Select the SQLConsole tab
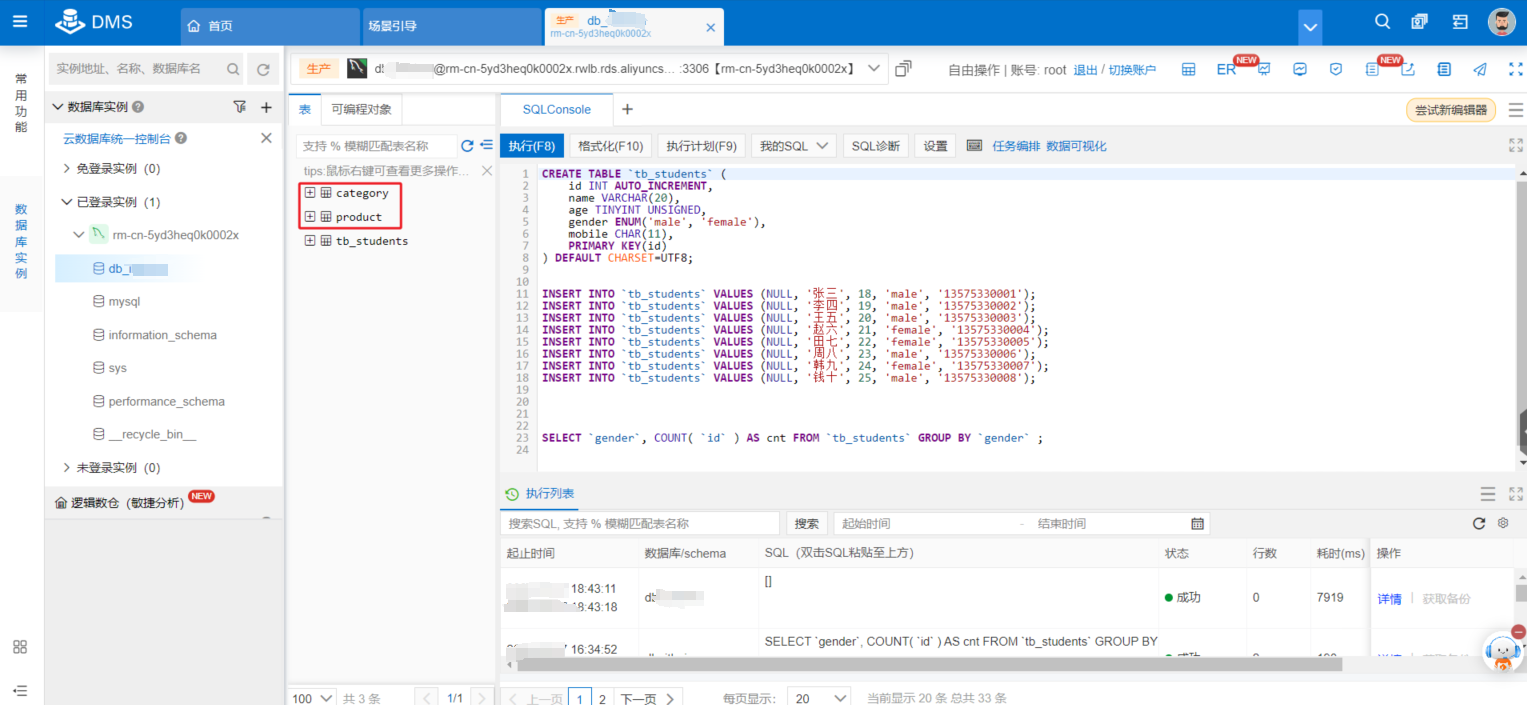 click(556, 109)
